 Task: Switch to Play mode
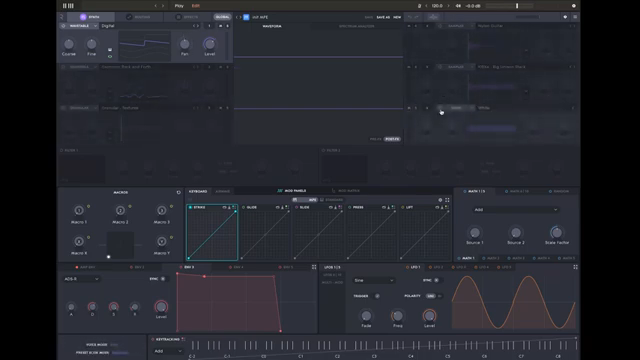tap(179, 6)
